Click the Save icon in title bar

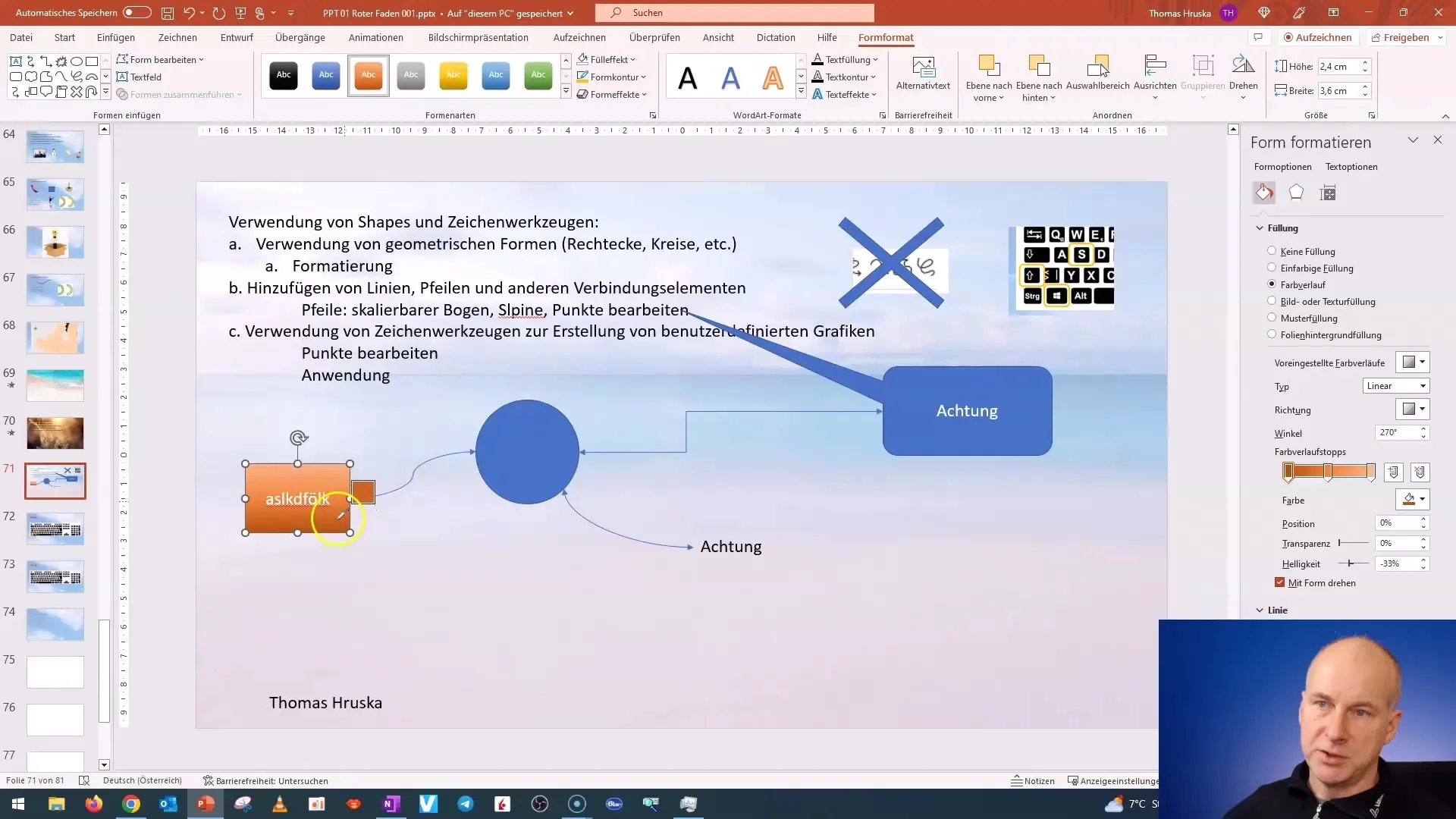coord(168,13)
